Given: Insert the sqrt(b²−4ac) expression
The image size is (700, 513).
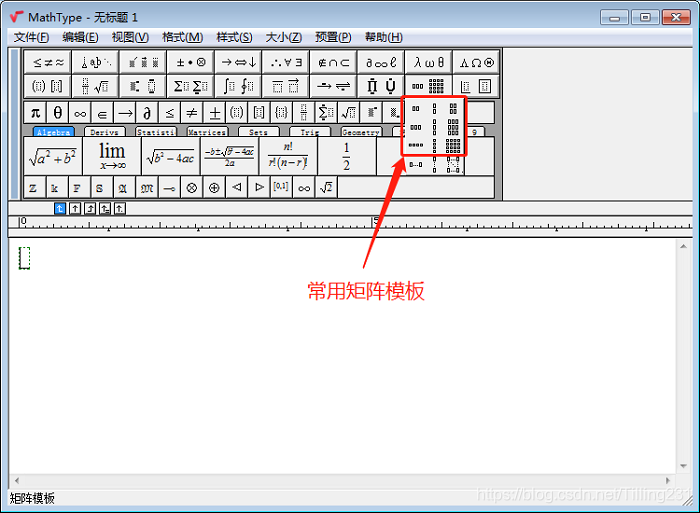Looking at the screenshot, I should point(171,156).
